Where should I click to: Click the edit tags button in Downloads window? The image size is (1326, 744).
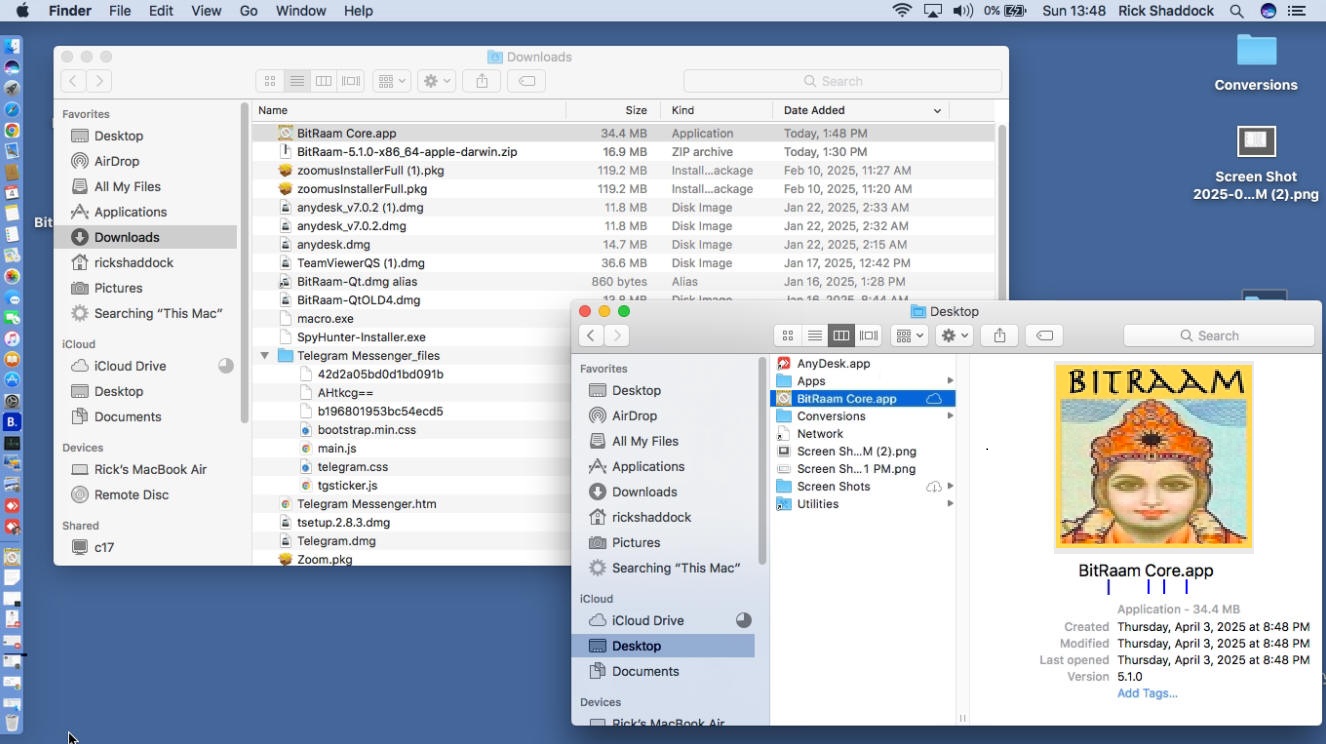[x=527, y=81]
